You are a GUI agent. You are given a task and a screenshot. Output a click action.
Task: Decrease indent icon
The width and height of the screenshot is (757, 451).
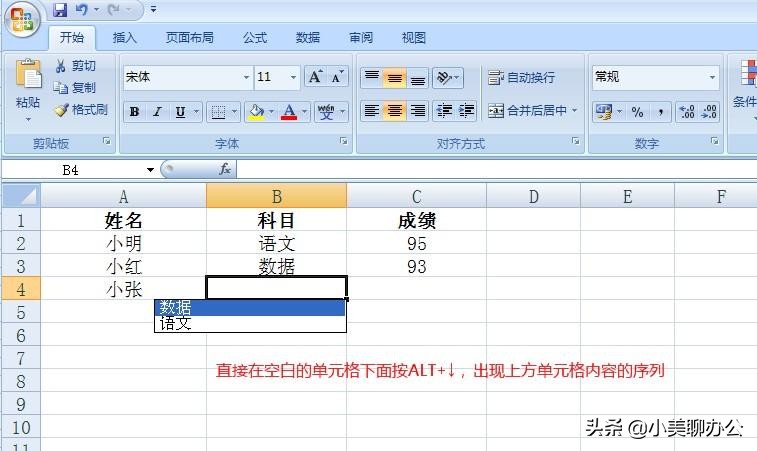(444, 111)
